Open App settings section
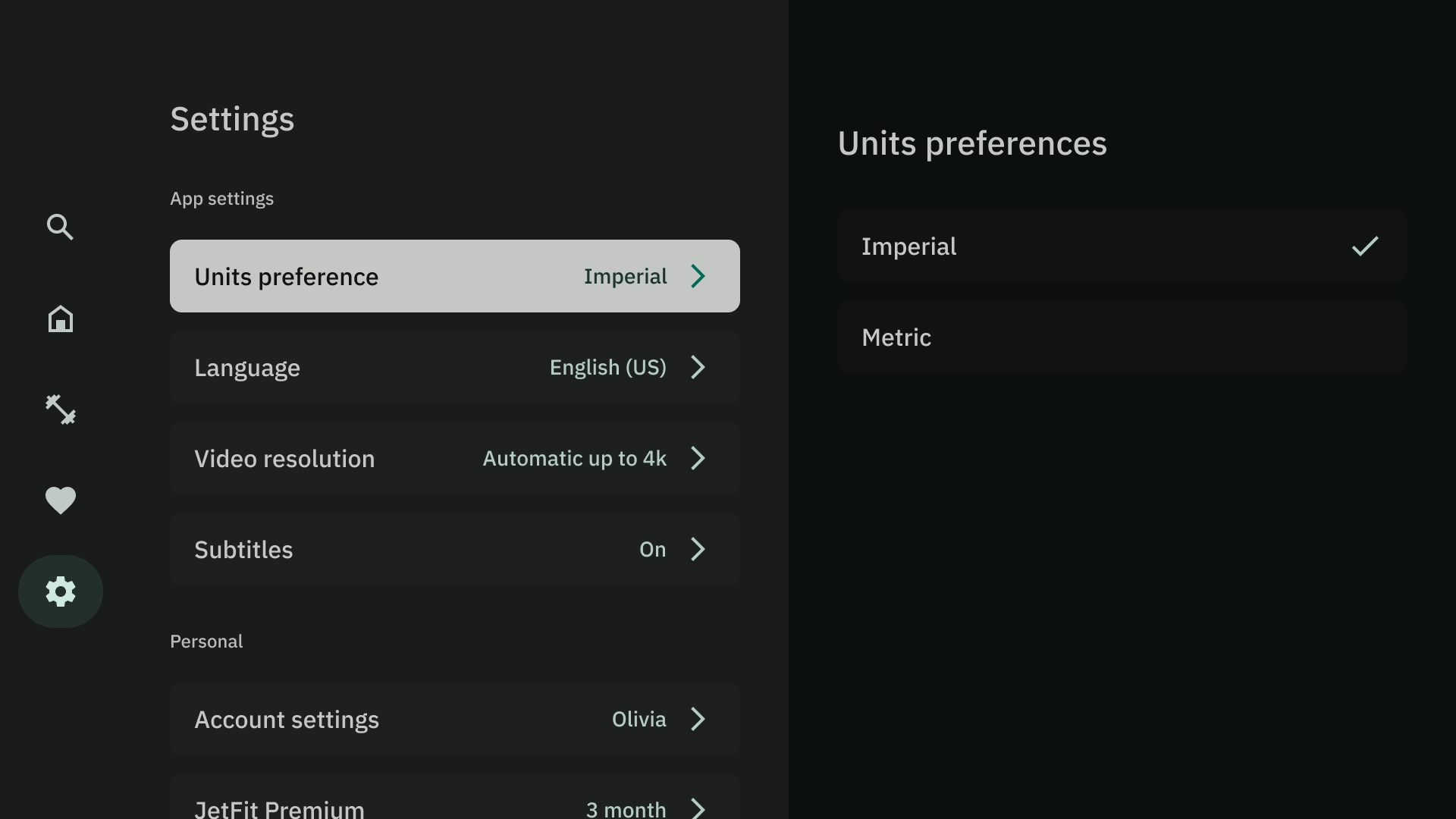 coord(222,198)
